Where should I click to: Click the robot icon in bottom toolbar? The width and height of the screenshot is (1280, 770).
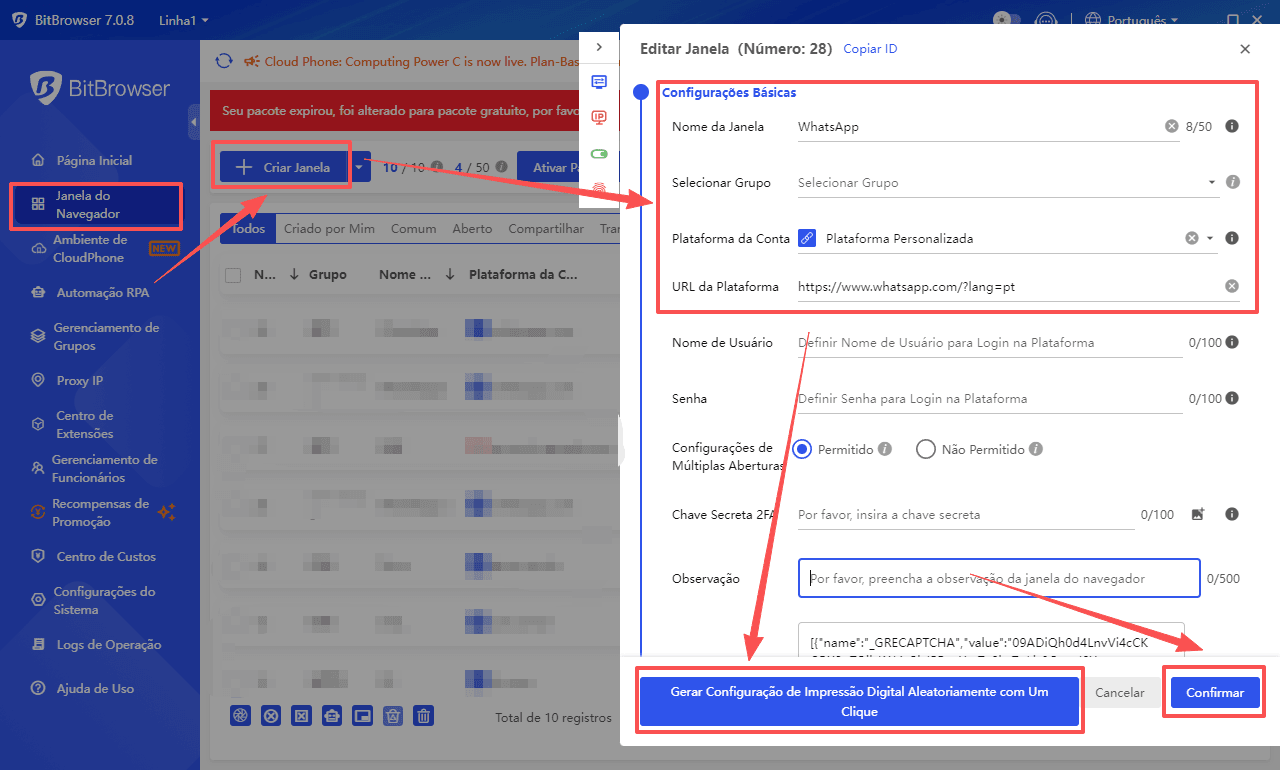coord(332,715)
